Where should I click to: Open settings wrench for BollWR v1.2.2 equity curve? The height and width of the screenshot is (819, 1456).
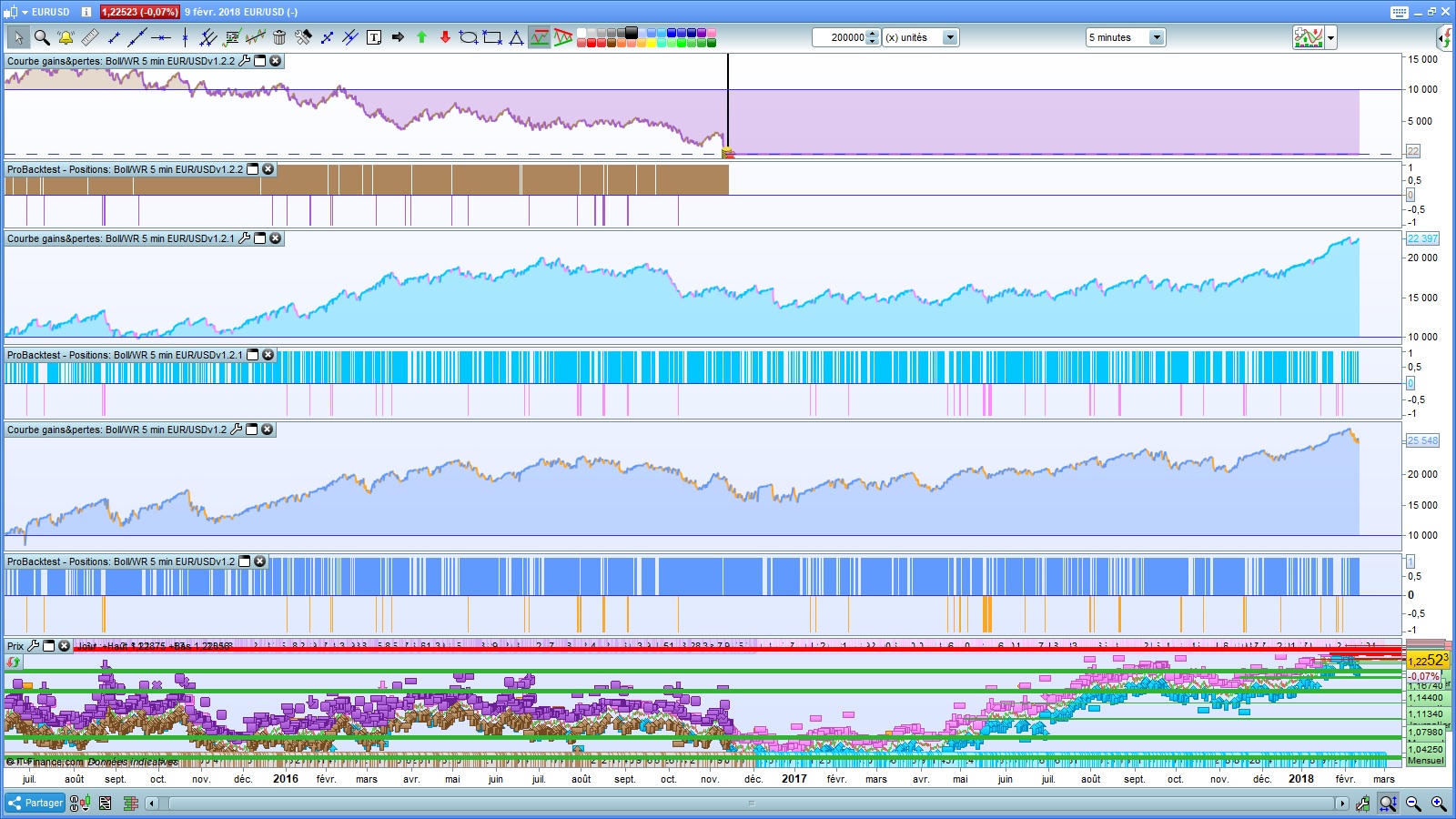pos(244,61)
